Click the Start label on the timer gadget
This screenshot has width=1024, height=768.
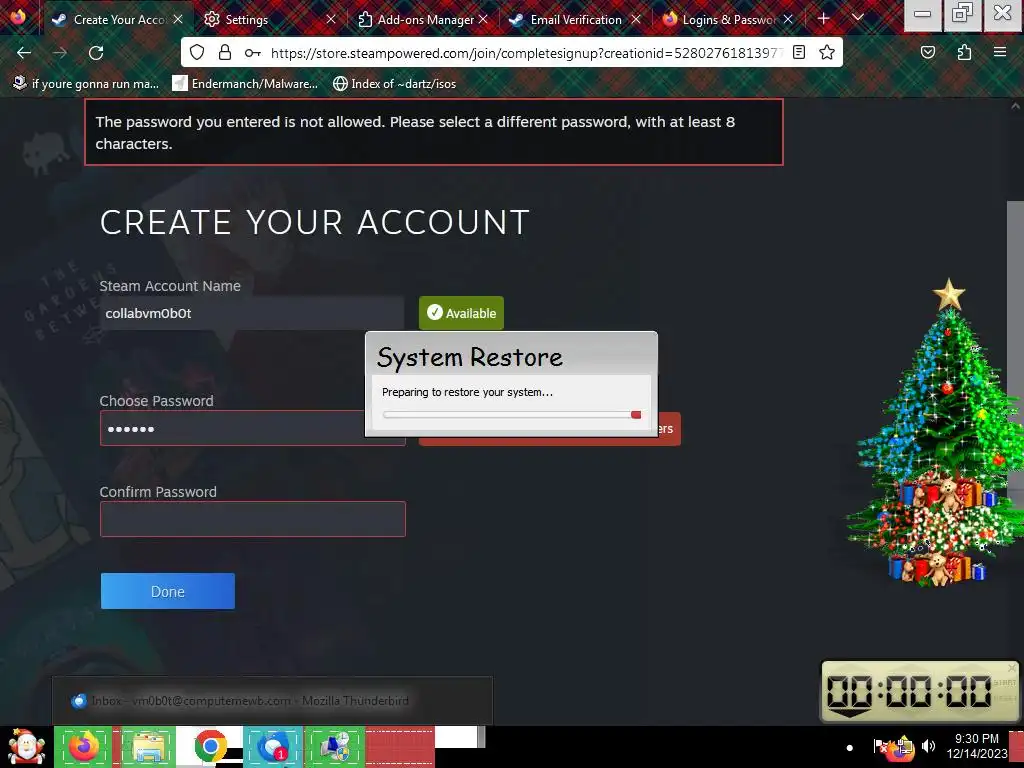(1004, 682)
